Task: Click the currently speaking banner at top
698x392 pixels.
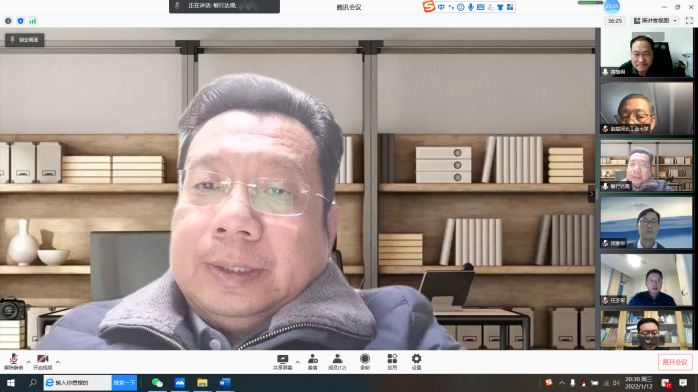Action: pos(224,6)
